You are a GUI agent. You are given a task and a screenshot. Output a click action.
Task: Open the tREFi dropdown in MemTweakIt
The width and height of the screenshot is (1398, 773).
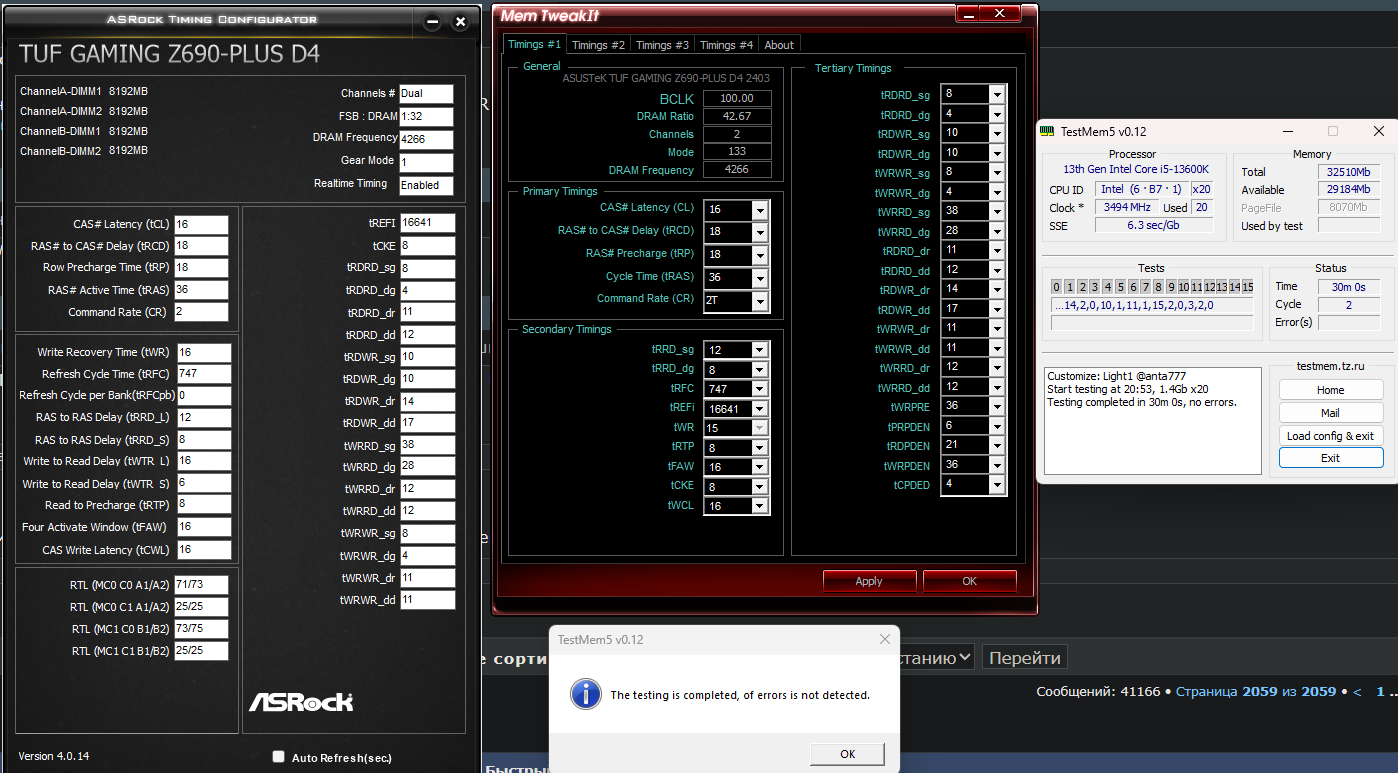coord(760,409)
